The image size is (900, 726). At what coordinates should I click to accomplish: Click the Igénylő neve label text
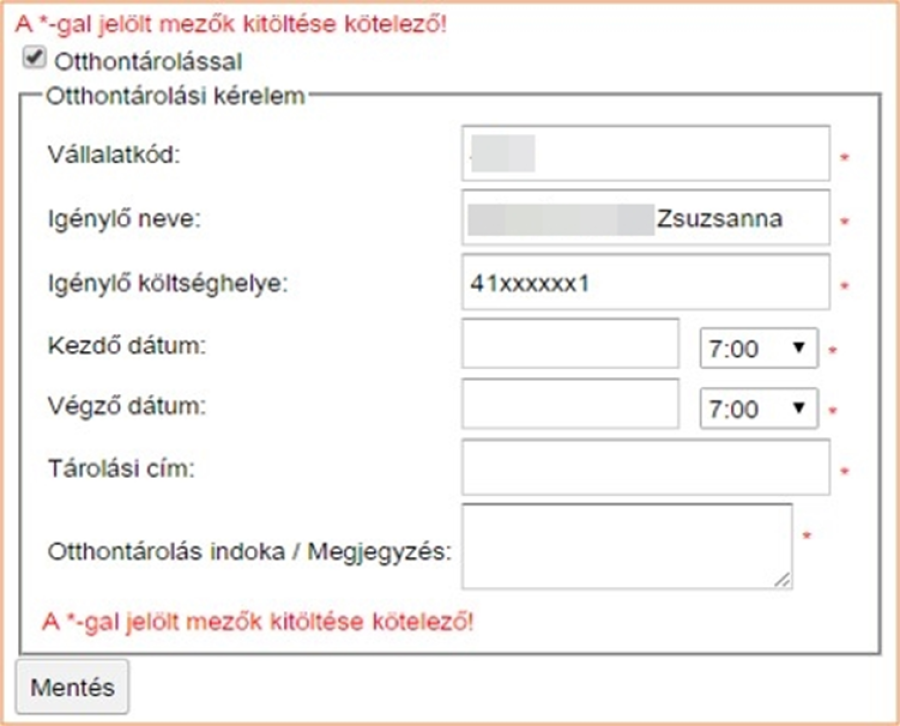pyautogui.click(x=124, y=218)
